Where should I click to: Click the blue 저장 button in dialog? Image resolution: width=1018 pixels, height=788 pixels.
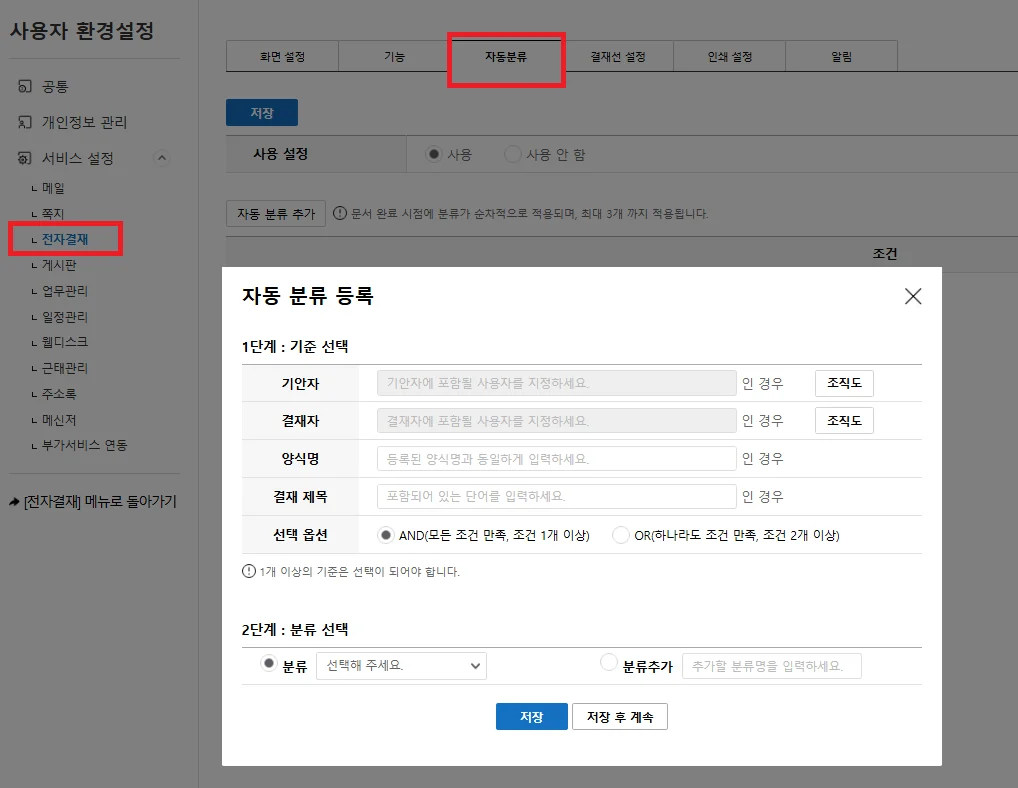(532, 717)
